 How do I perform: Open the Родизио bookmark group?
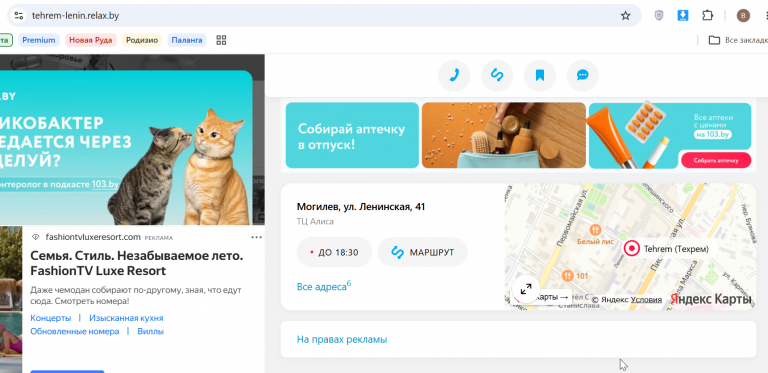pos(142,40)
